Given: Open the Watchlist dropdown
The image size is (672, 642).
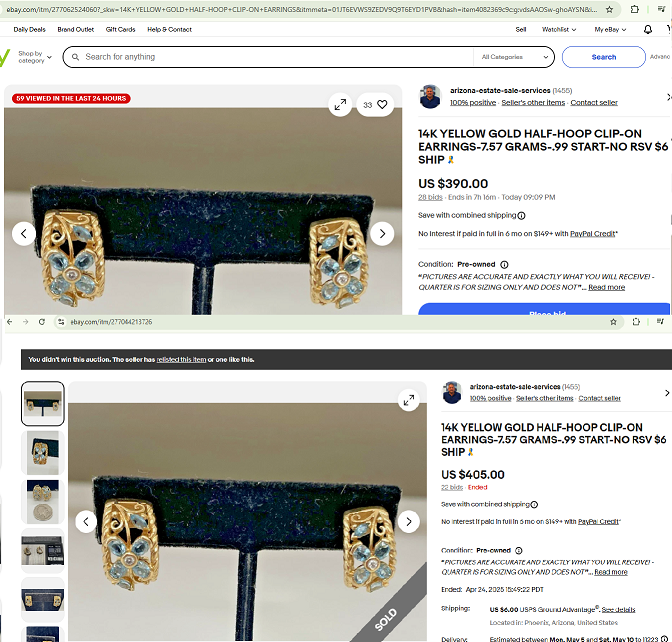Looking at the screenshot, I should [x=559, y=30].
